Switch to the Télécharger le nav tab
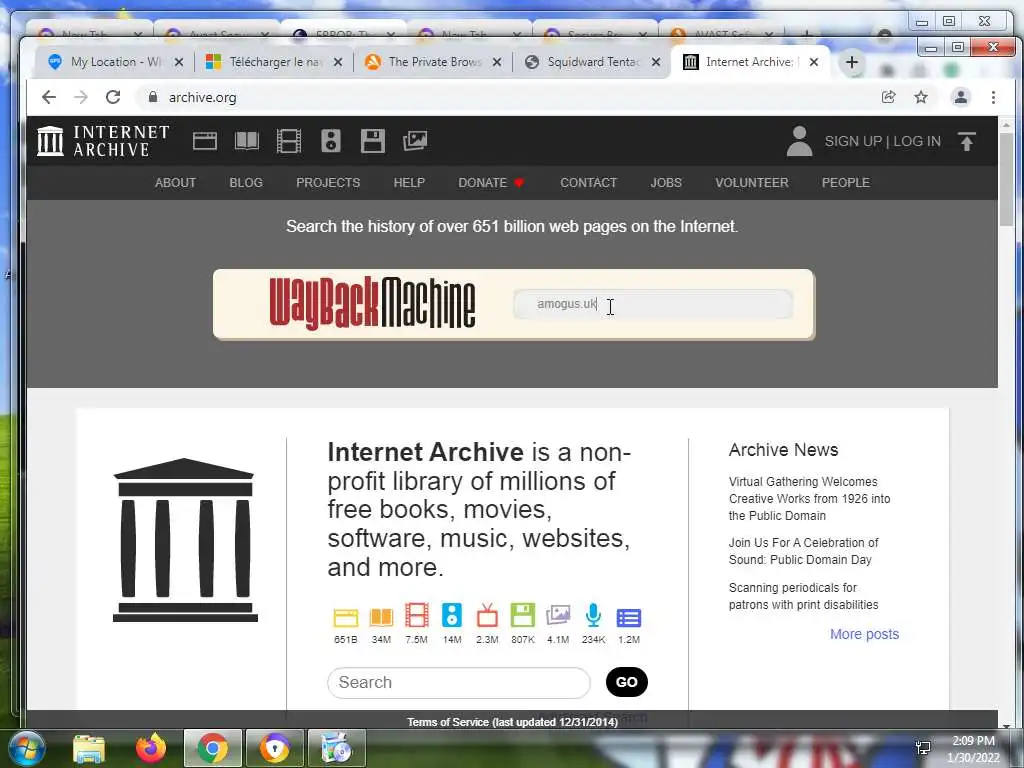 point(274,62)
